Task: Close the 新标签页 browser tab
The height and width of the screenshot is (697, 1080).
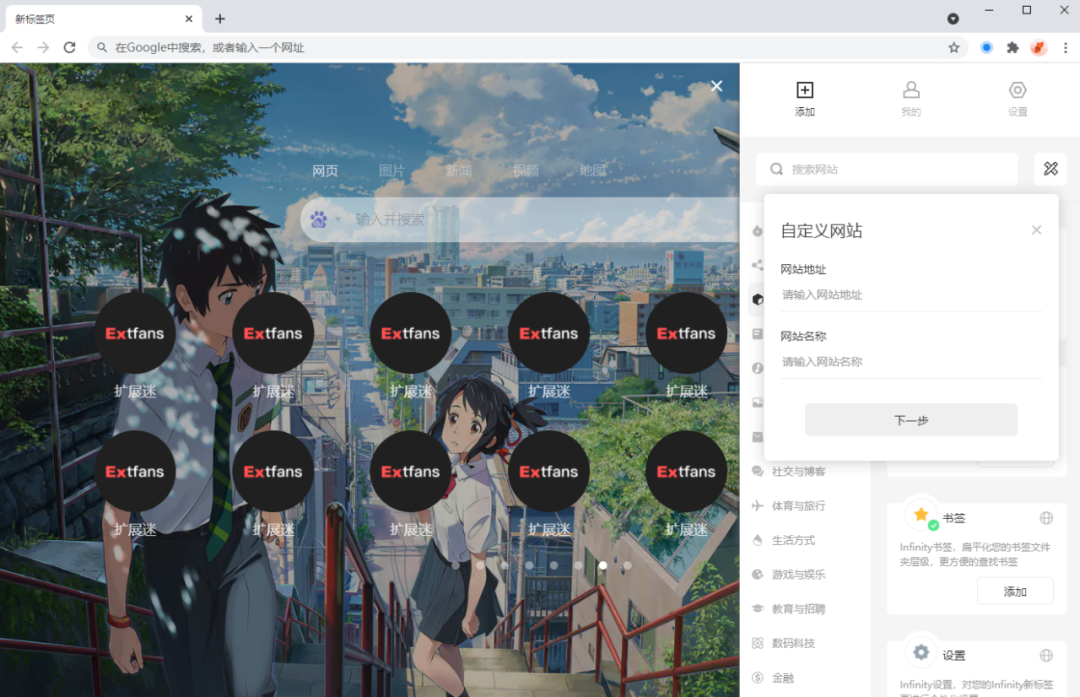Action: 189,19
